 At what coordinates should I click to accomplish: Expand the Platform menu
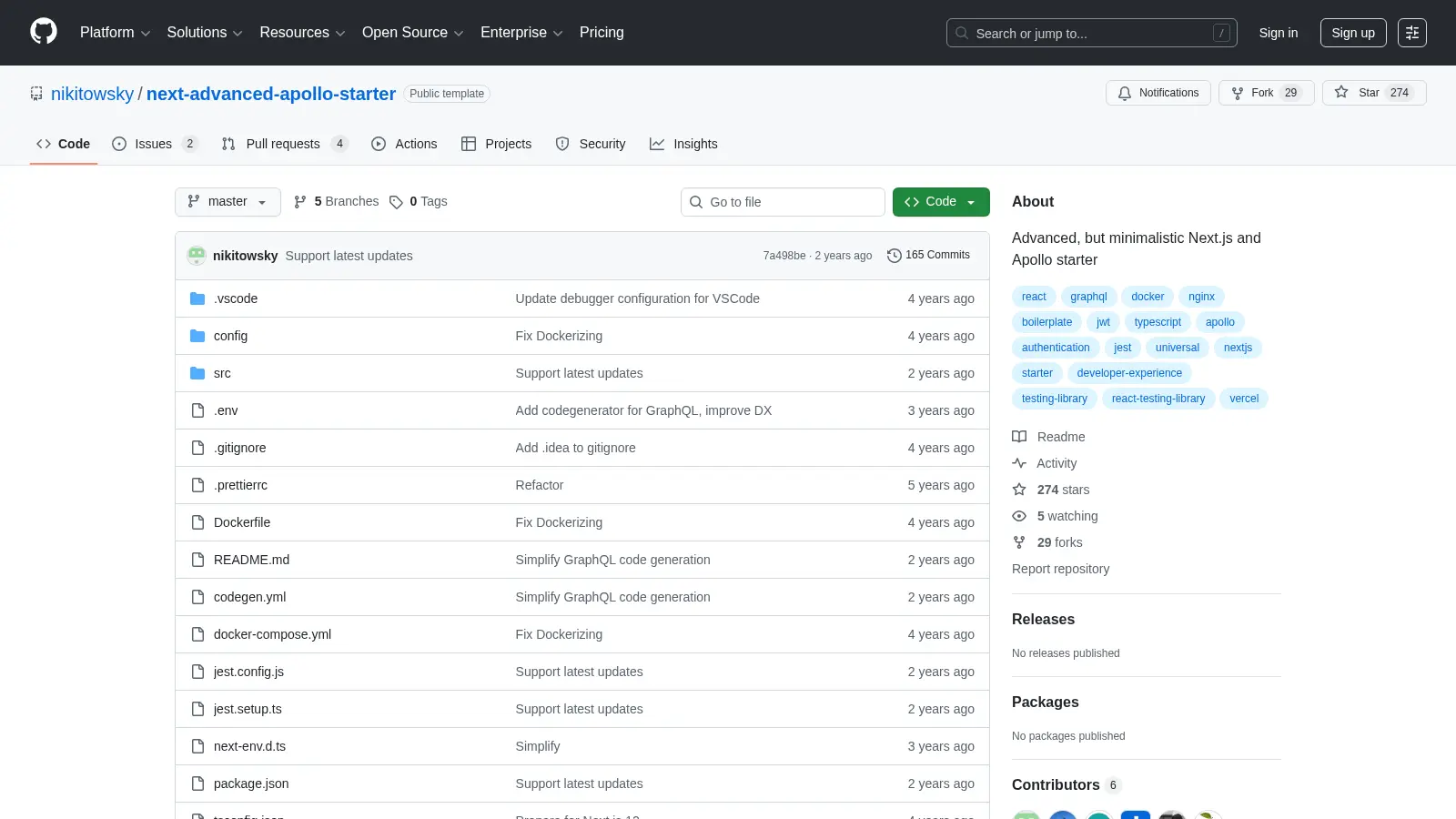pyautogui.click(x=115, y=33)
